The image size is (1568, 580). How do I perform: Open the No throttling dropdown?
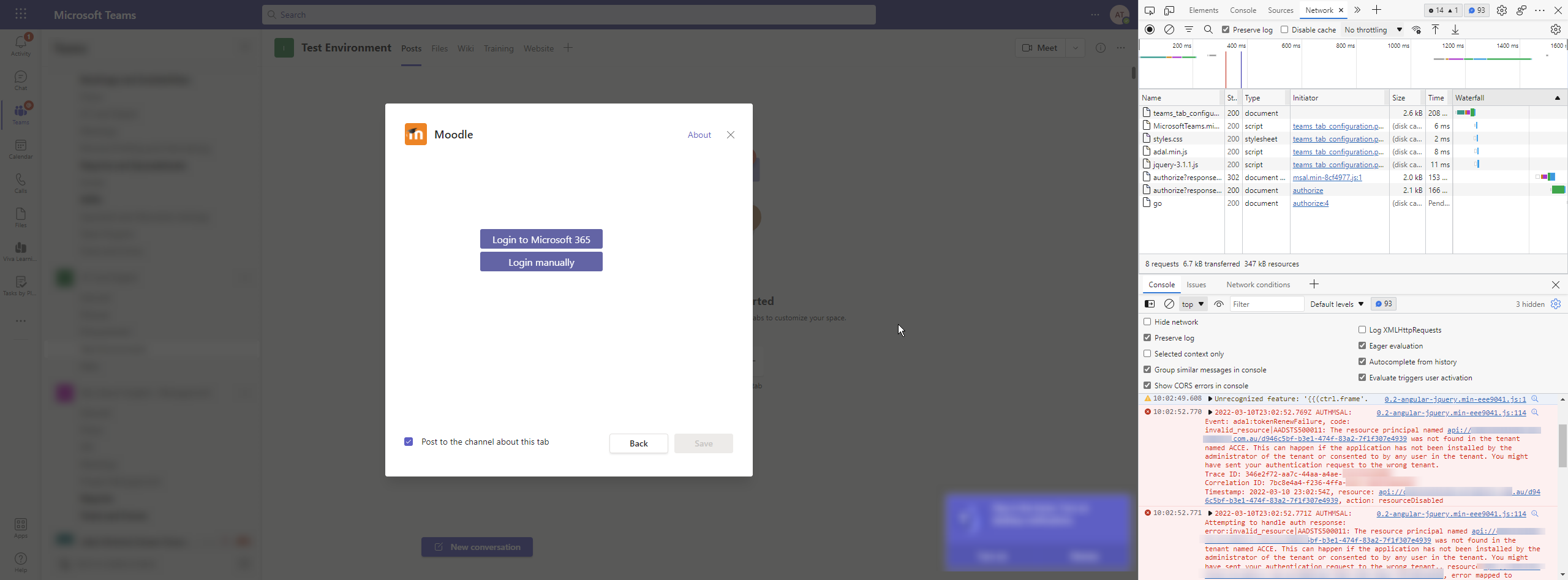coord(1372,29)
